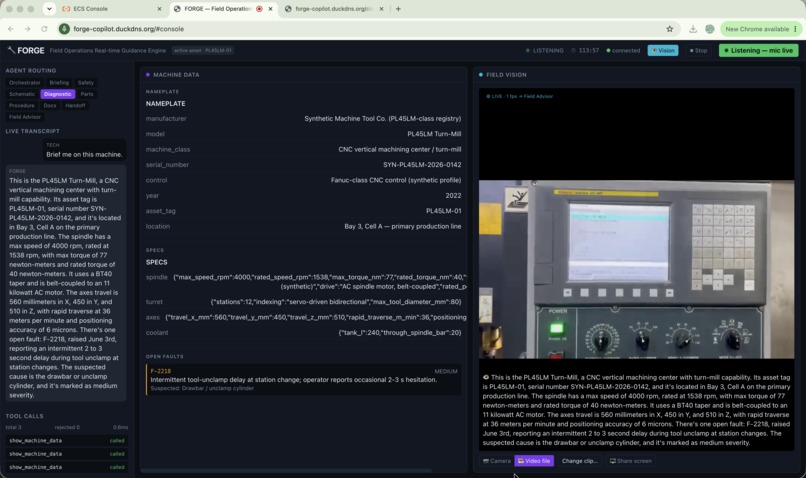The height and width of the screenshot is (478, 806).
Task: Switch to the ECS Console tab
Action: coord(110,9)
